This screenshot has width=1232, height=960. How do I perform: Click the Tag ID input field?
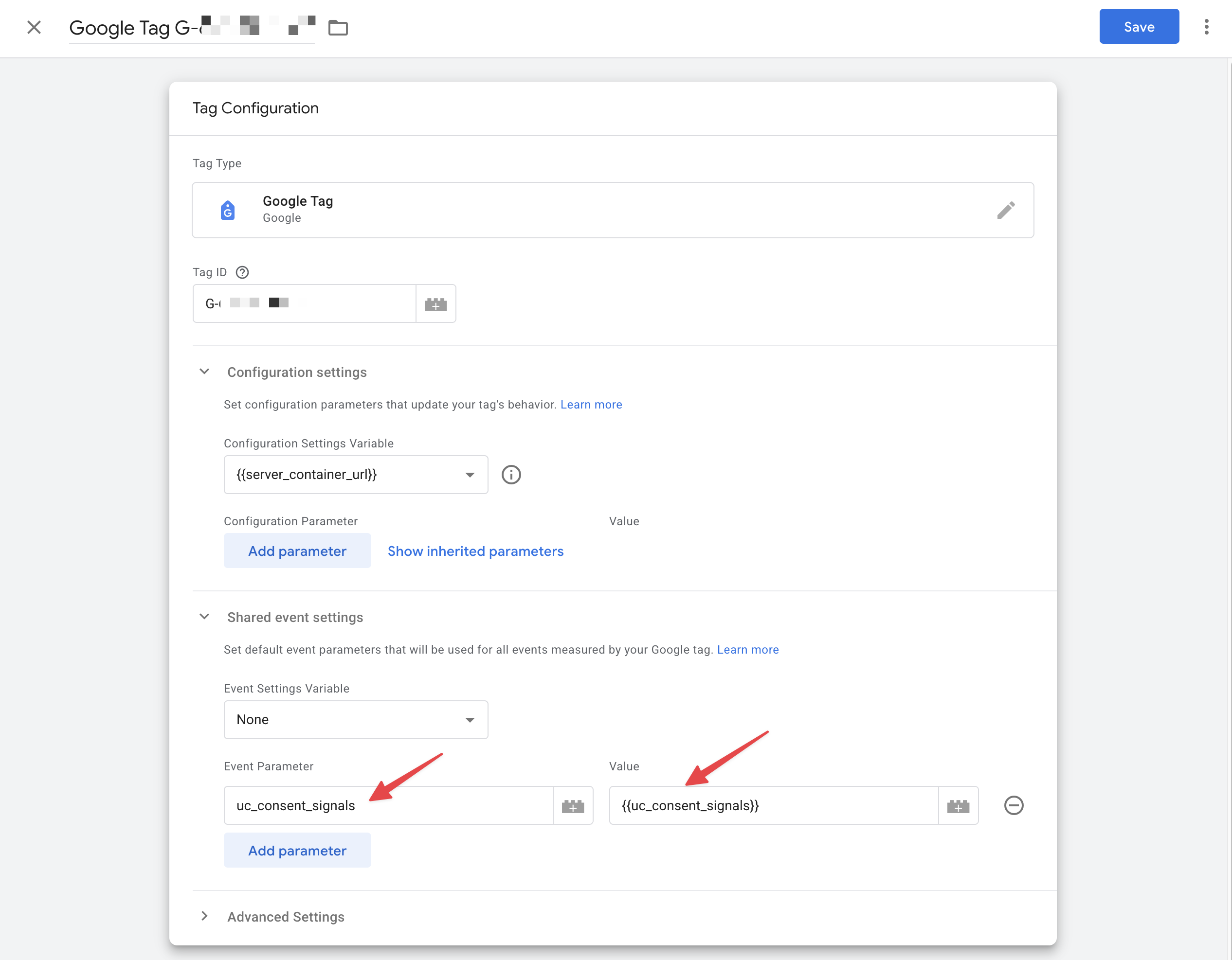(305, 304)
